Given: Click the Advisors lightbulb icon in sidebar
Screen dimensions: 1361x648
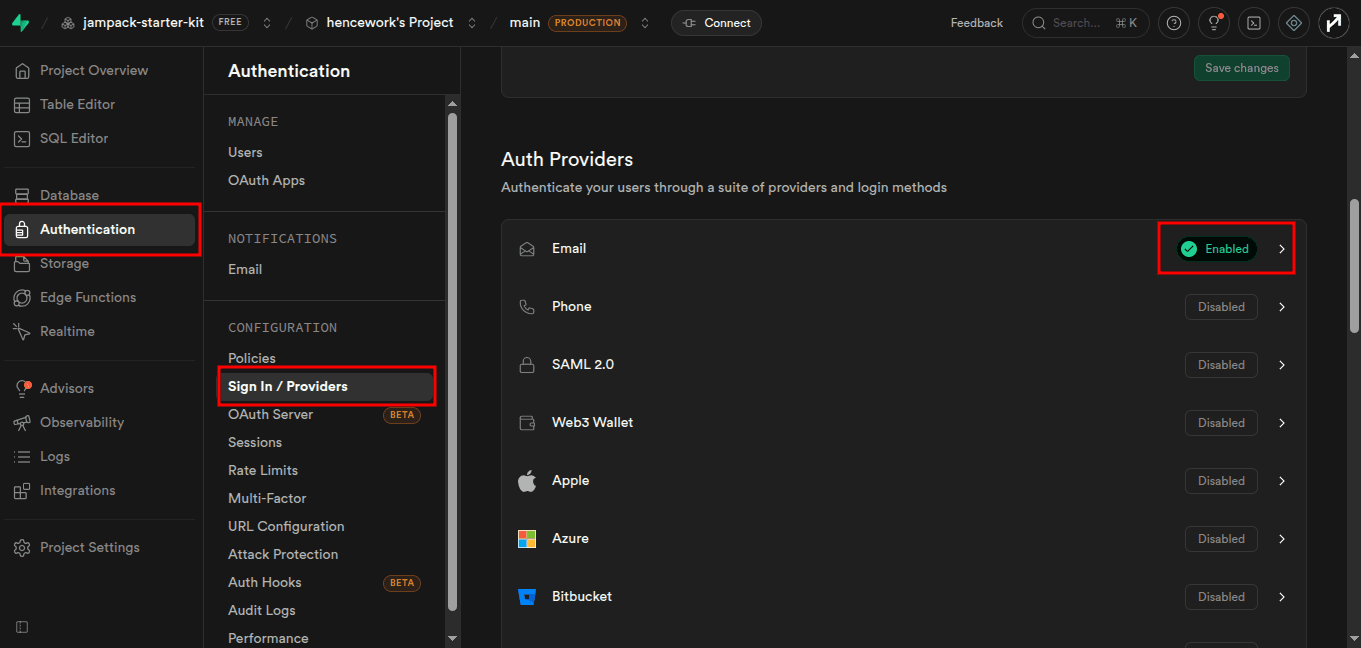Looking at the screenshot, I should tap(22, 389).
